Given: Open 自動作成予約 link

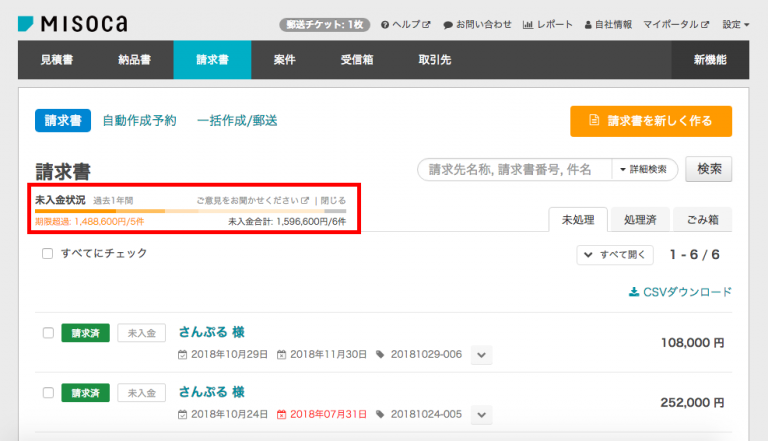Looking at the screenshot, I should click(x=139, y=121).
